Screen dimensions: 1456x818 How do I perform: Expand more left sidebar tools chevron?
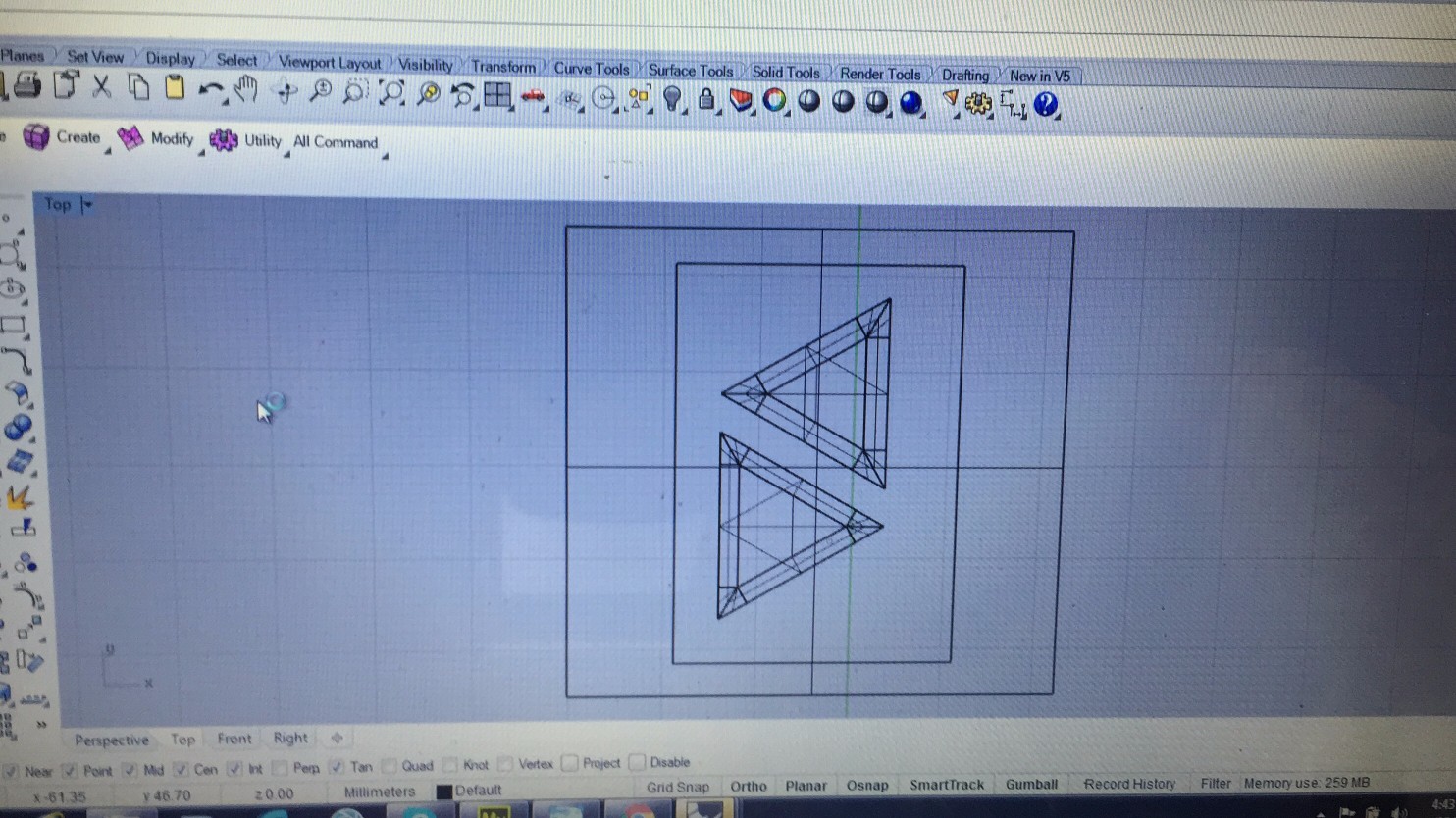click(41, 725)
